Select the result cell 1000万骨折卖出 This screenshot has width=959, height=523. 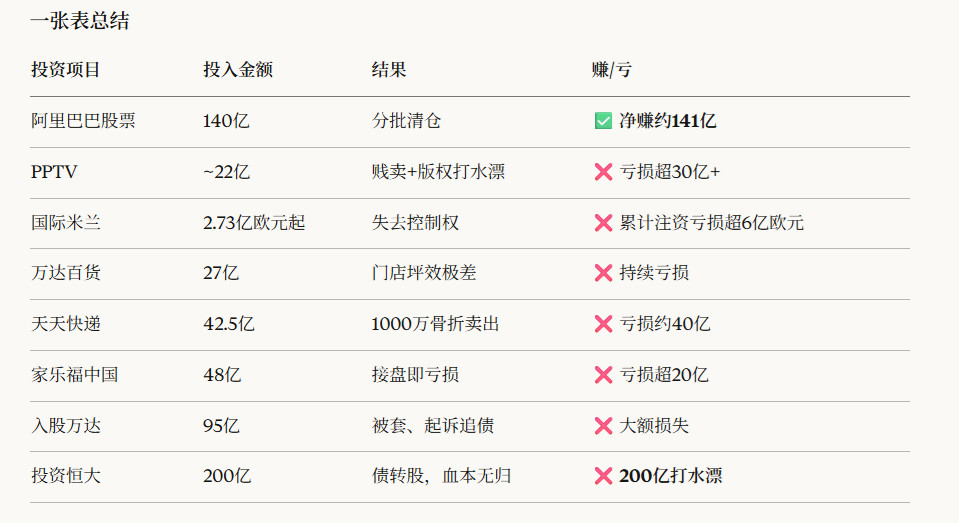point(435,324)
